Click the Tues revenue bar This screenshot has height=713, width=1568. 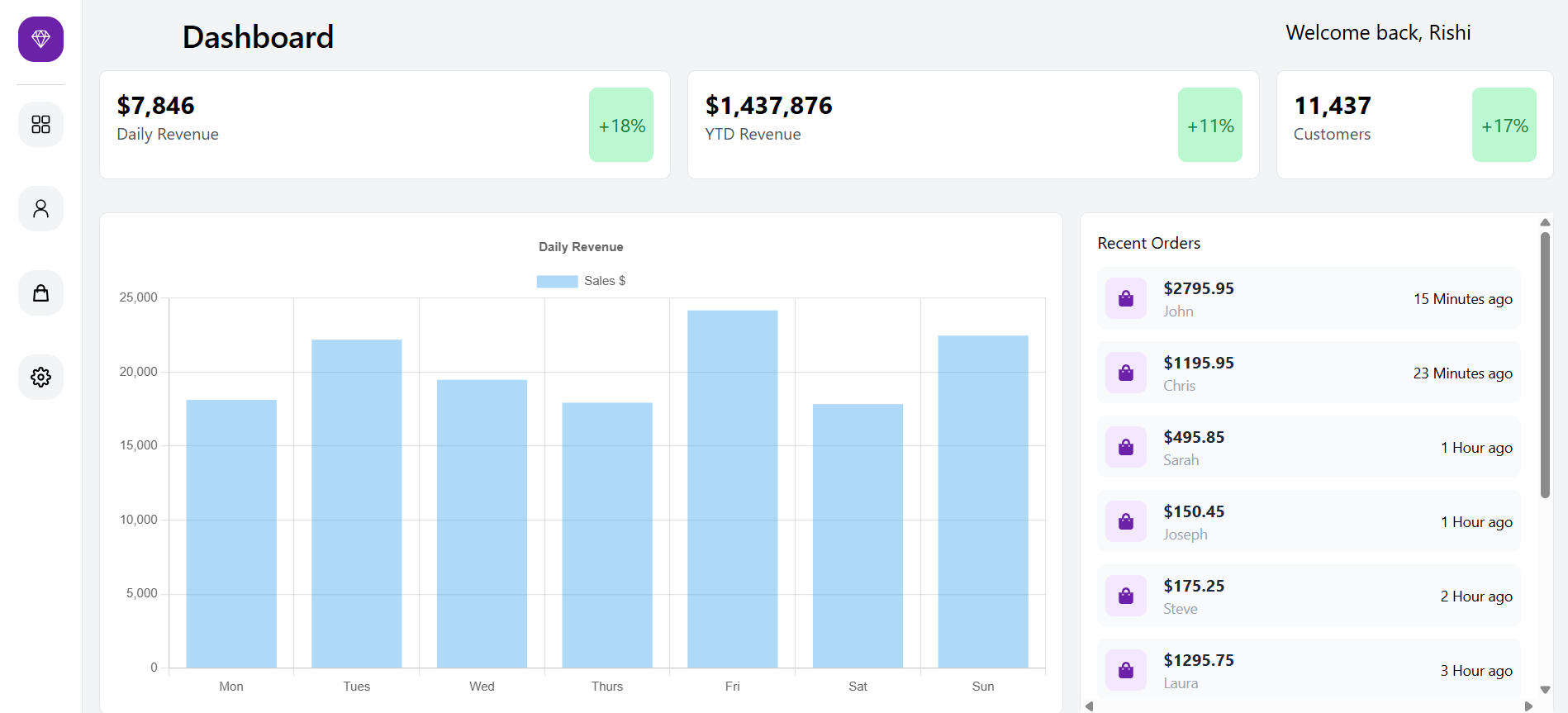point(357,503)
